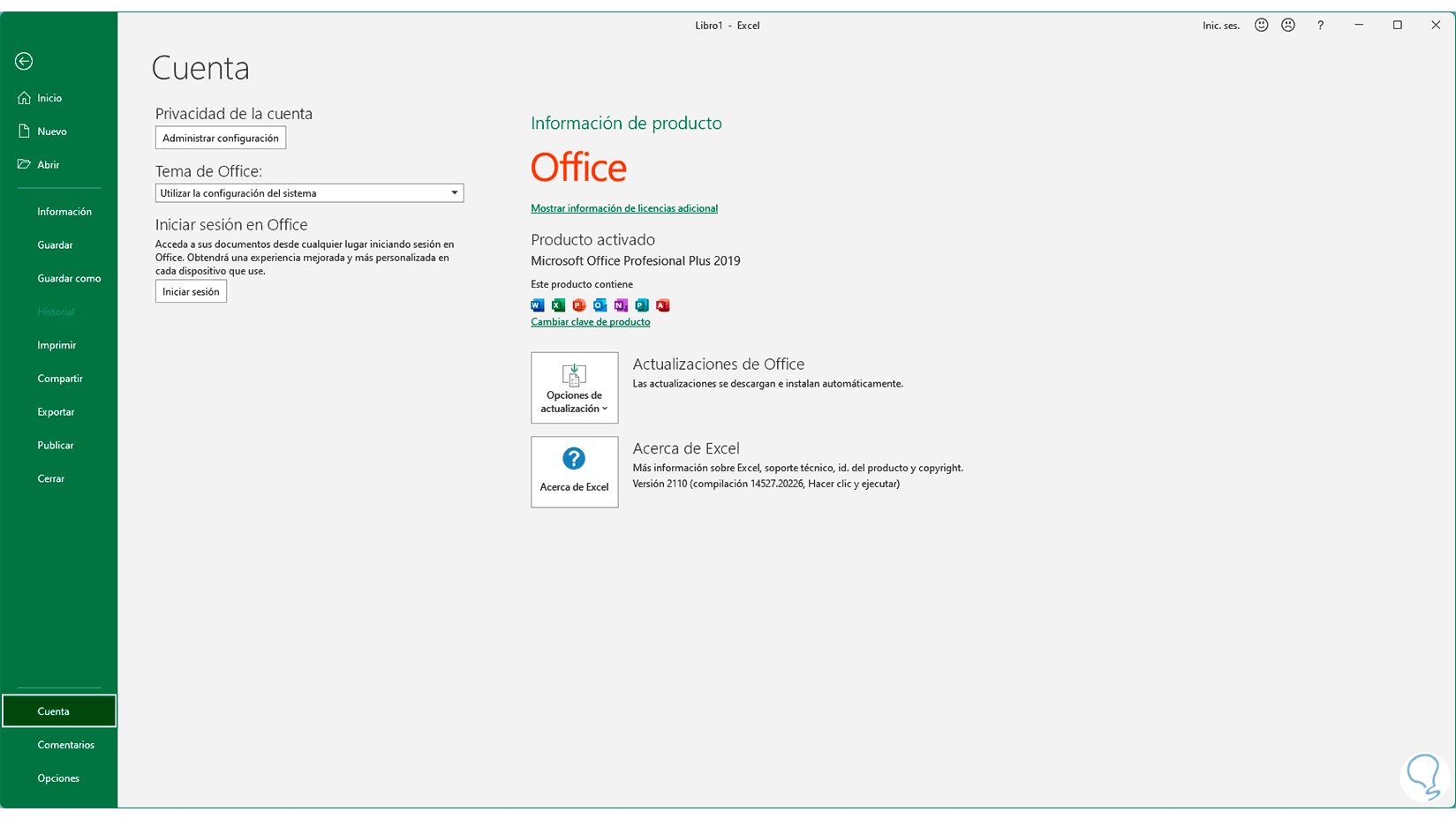
Task: Expand the Tema de Office dropdown
Action: [x=309, y=193]
